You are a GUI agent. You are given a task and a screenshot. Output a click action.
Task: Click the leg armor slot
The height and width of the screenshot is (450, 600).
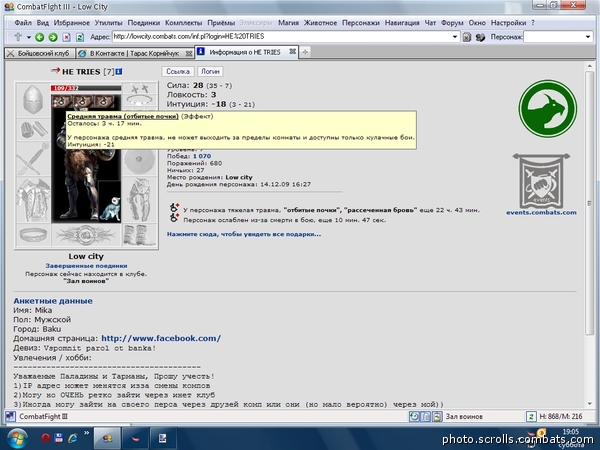click(139, 199)
